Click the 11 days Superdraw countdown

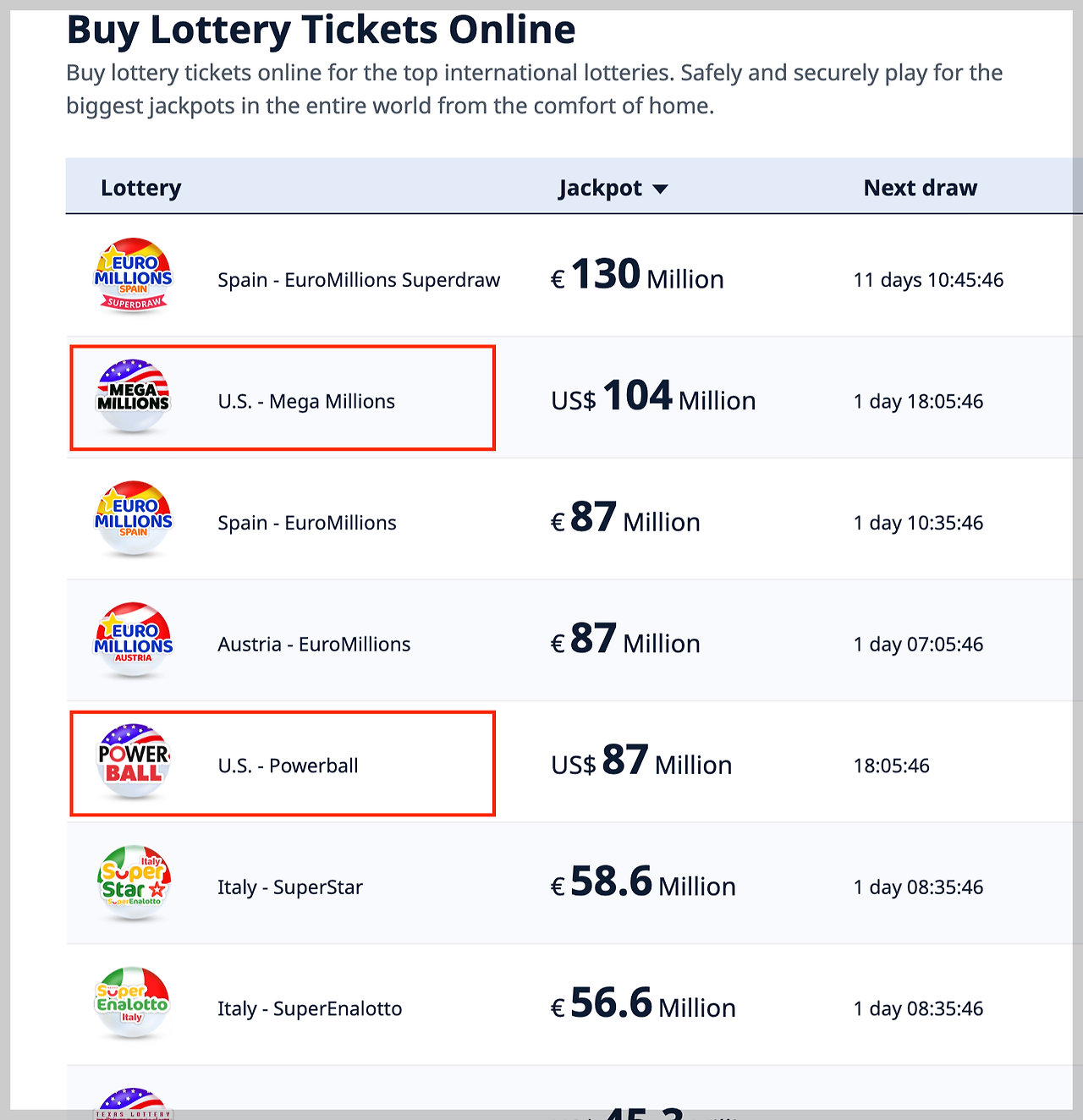(x=928, y=280)
